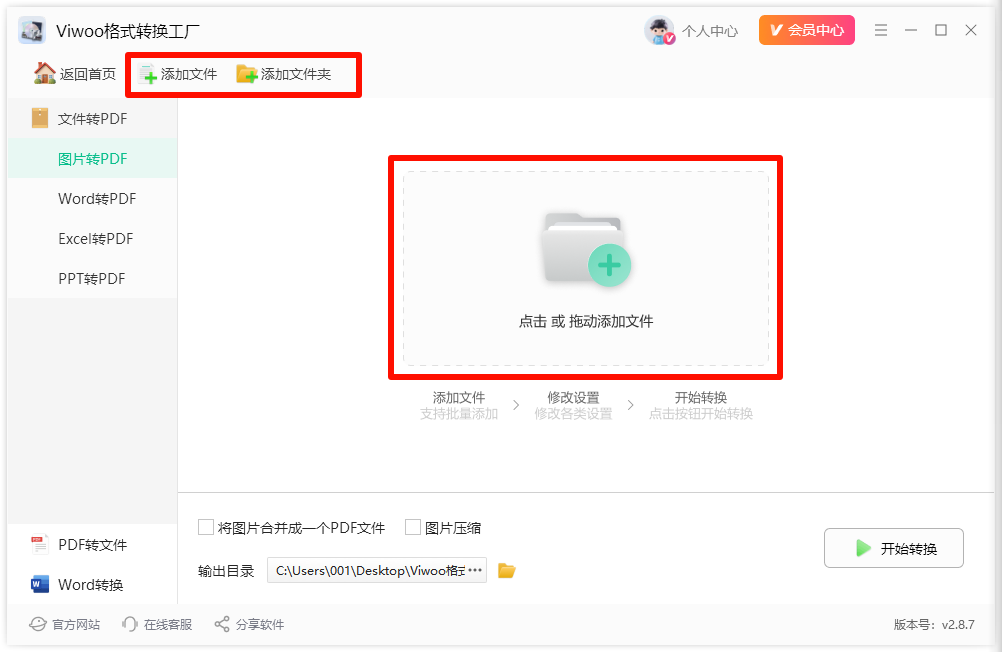Click the blue Word转换 W icon
Image resolution: width=1002 pixels, height=652 pixels.
click(x=40, y=584)
